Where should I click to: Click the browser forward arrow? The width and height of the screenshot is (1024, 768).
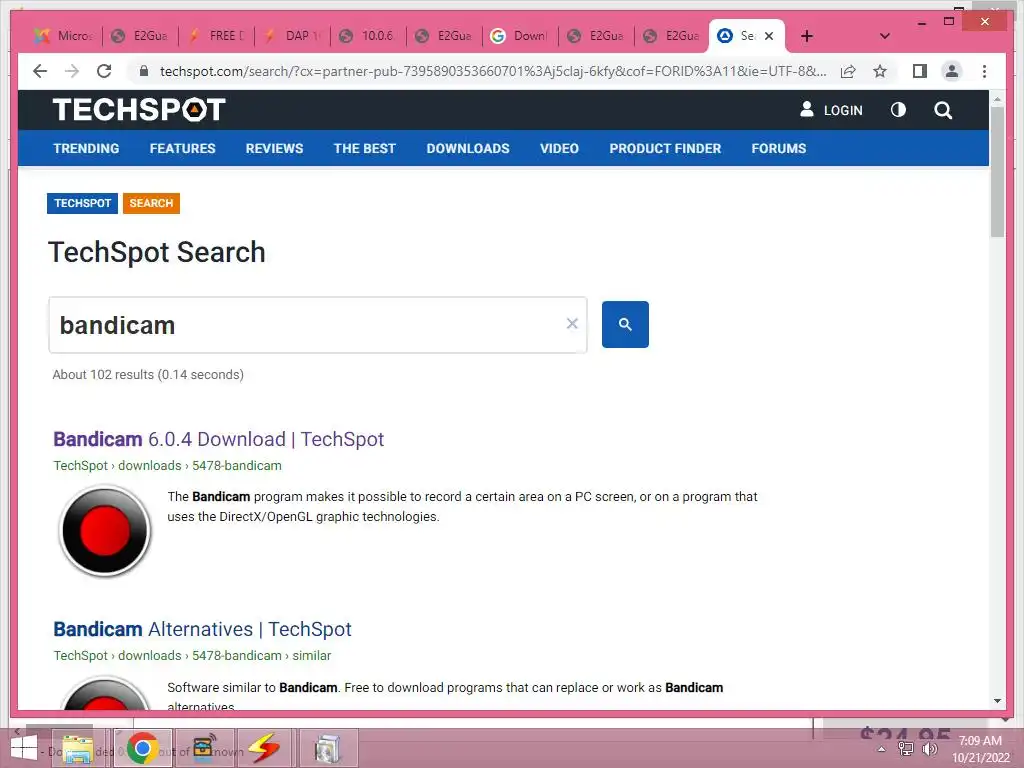coord(72,71)
